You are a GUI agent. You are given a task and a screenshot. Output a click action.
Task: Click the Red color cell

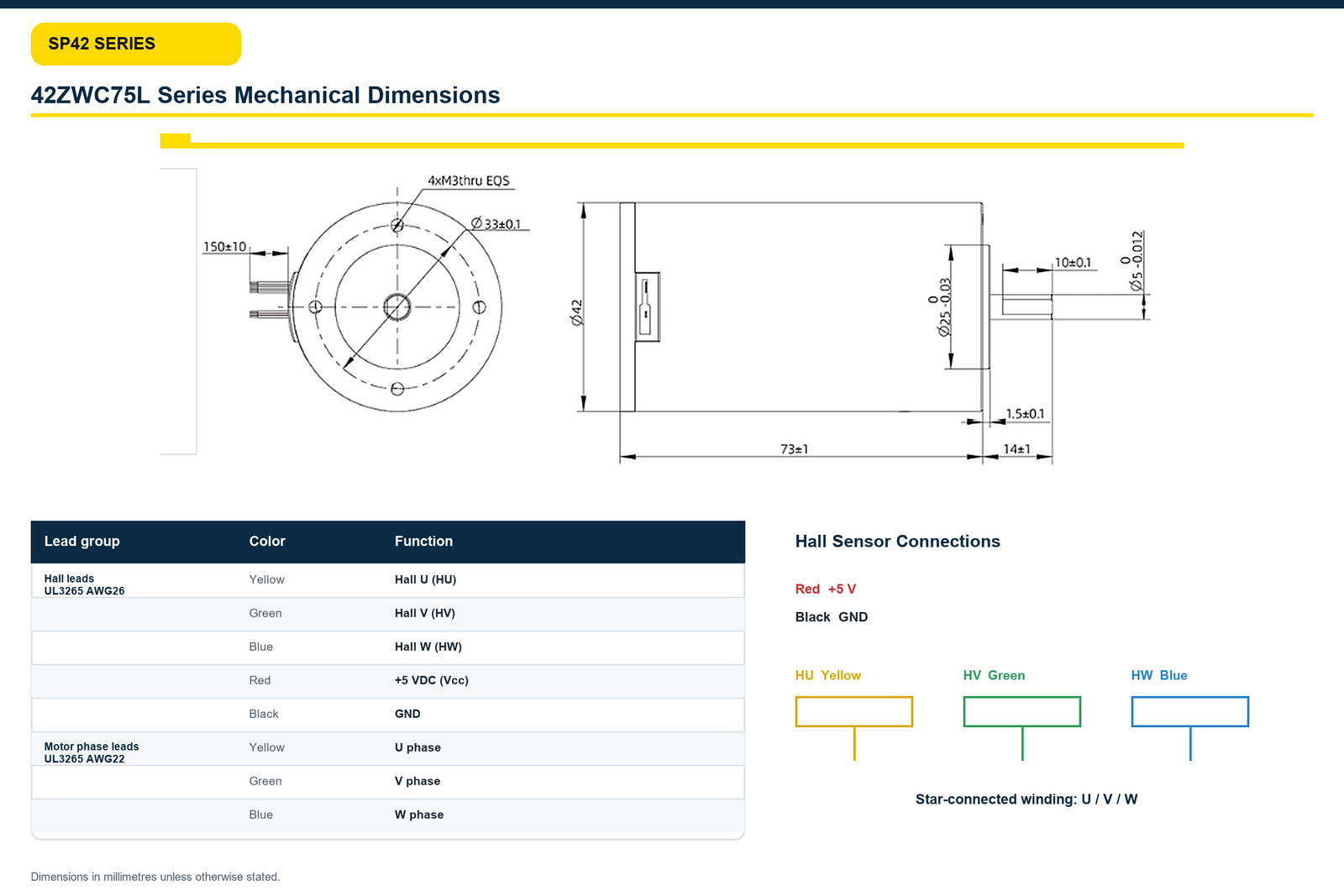[260, 680]
